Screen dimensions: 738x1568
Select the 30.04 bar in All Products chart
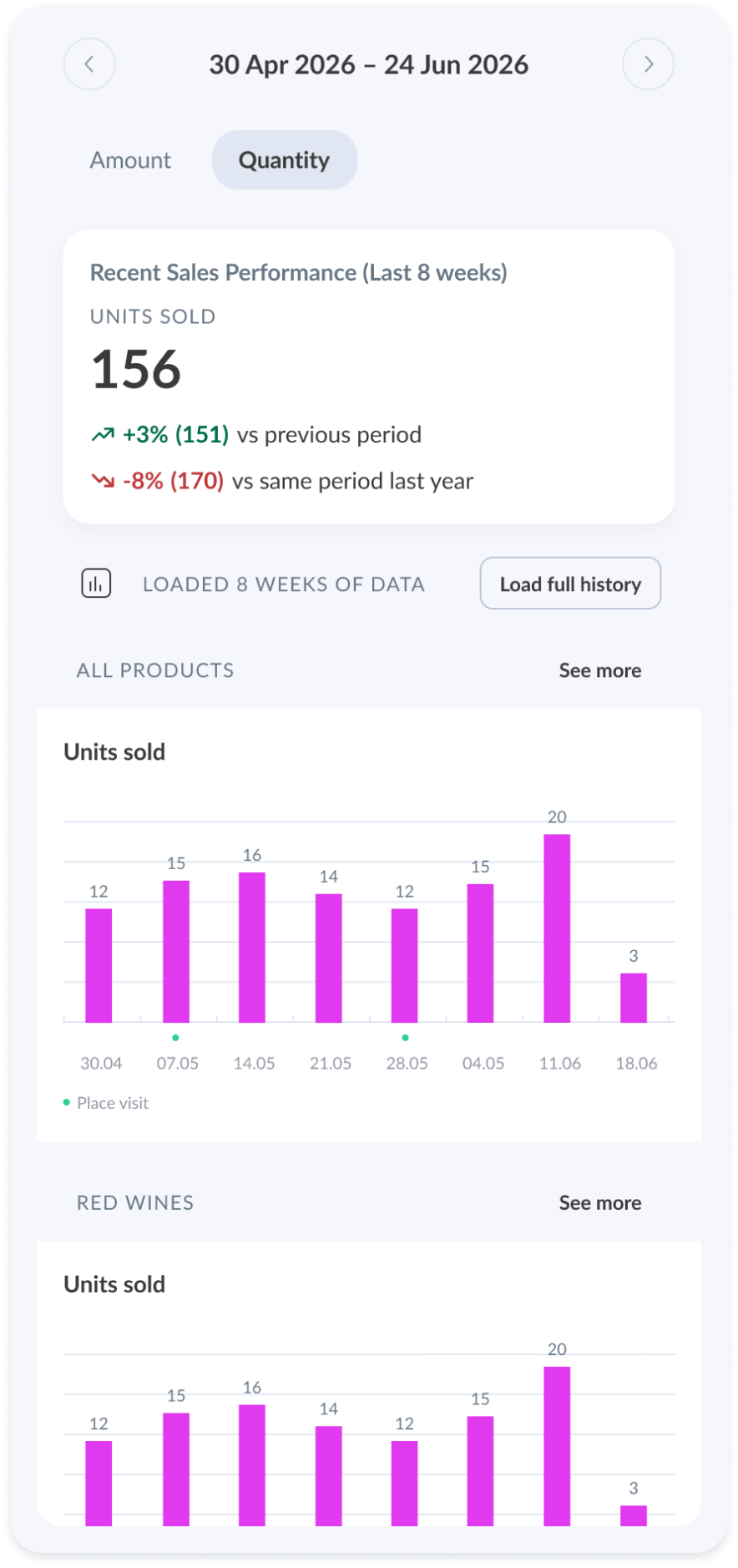click(99, 966)
